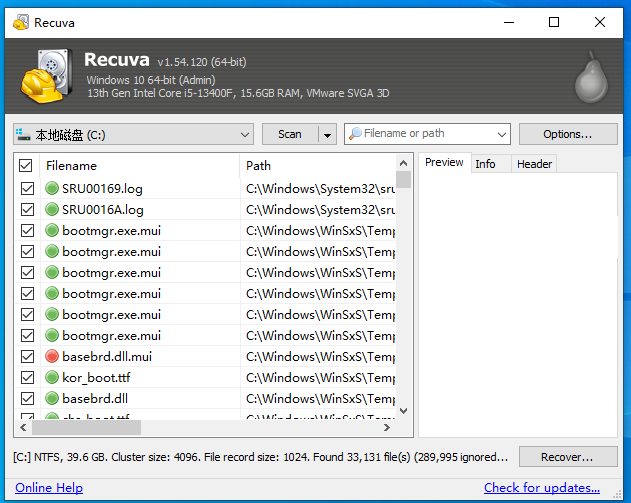Start a scan with the Scan button
This screenshot has height=503, width=631.
tap(290, 134)
